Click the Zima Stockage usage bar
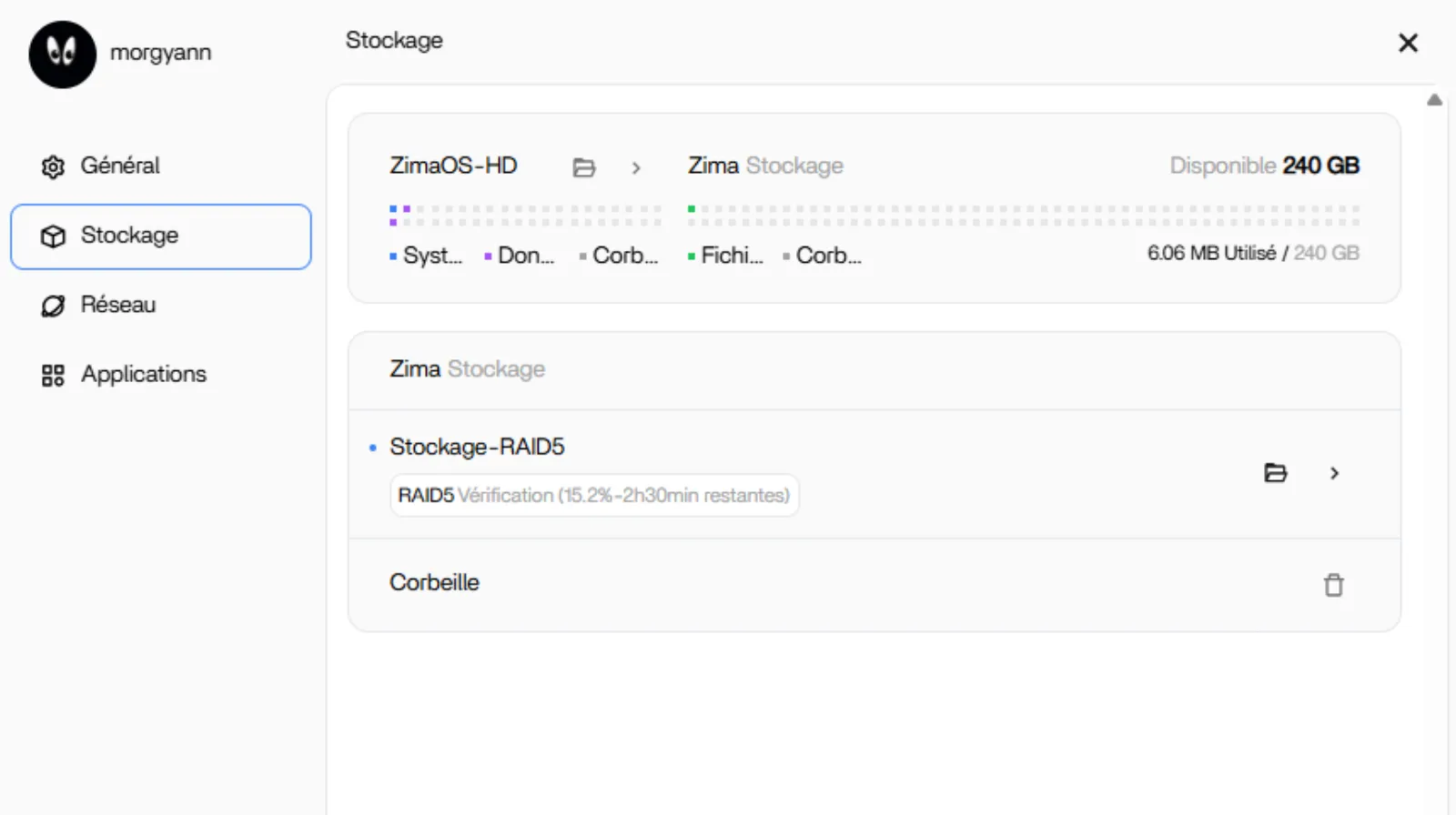 pos(1023,216)
